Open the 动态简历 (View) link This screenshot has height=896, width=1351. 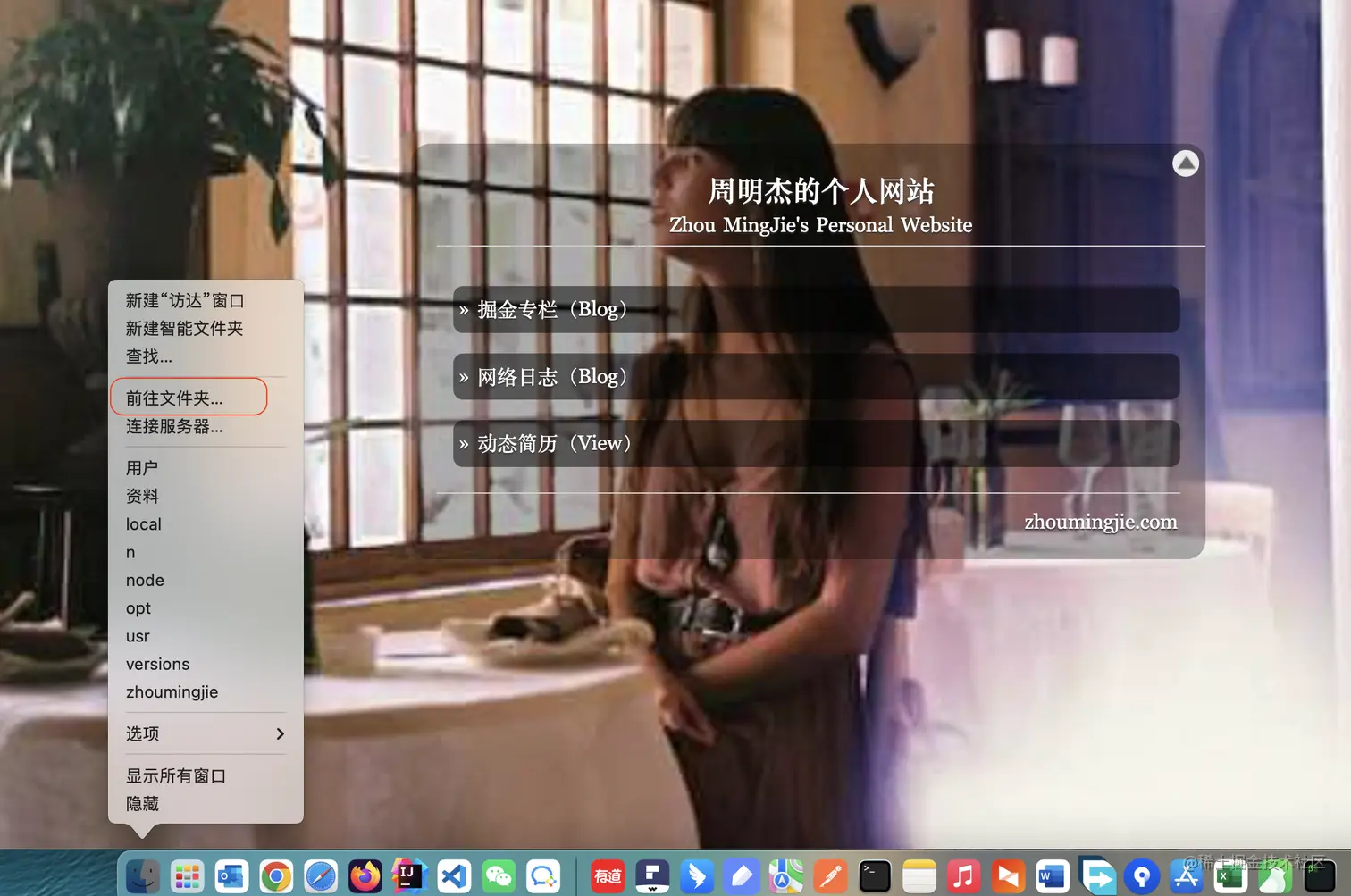click(816, 443)
